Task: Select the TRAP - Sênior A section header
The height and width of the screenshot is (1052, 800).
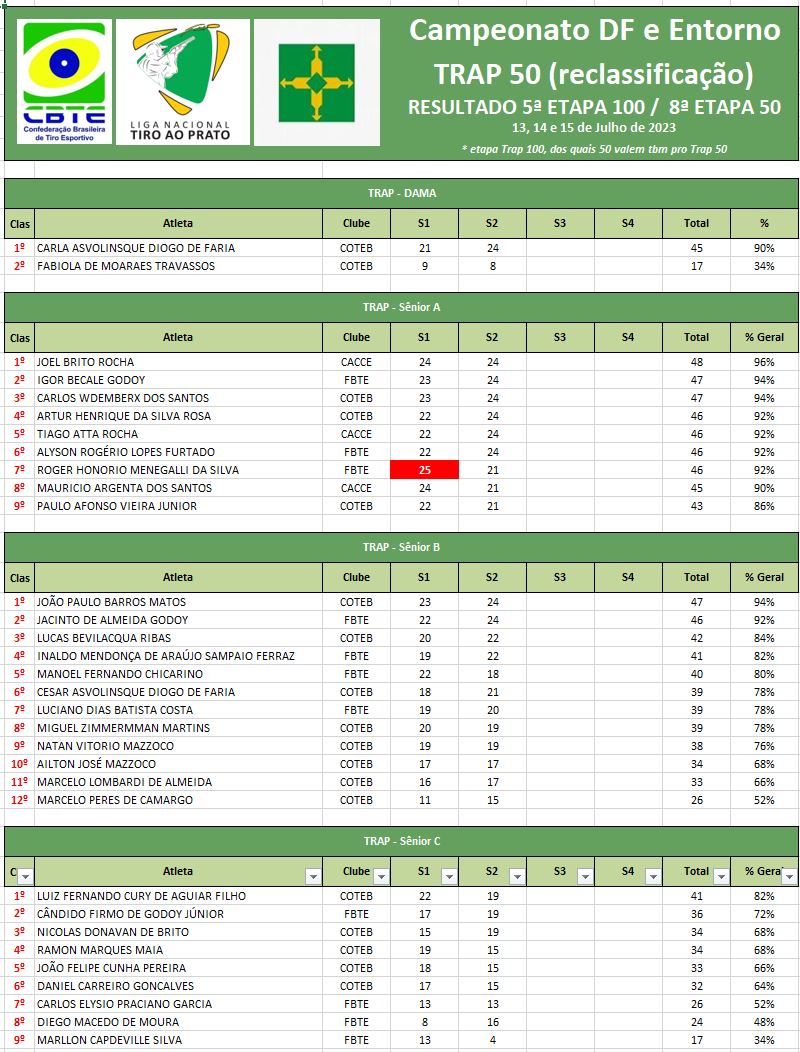Action: tap(401, 307)
